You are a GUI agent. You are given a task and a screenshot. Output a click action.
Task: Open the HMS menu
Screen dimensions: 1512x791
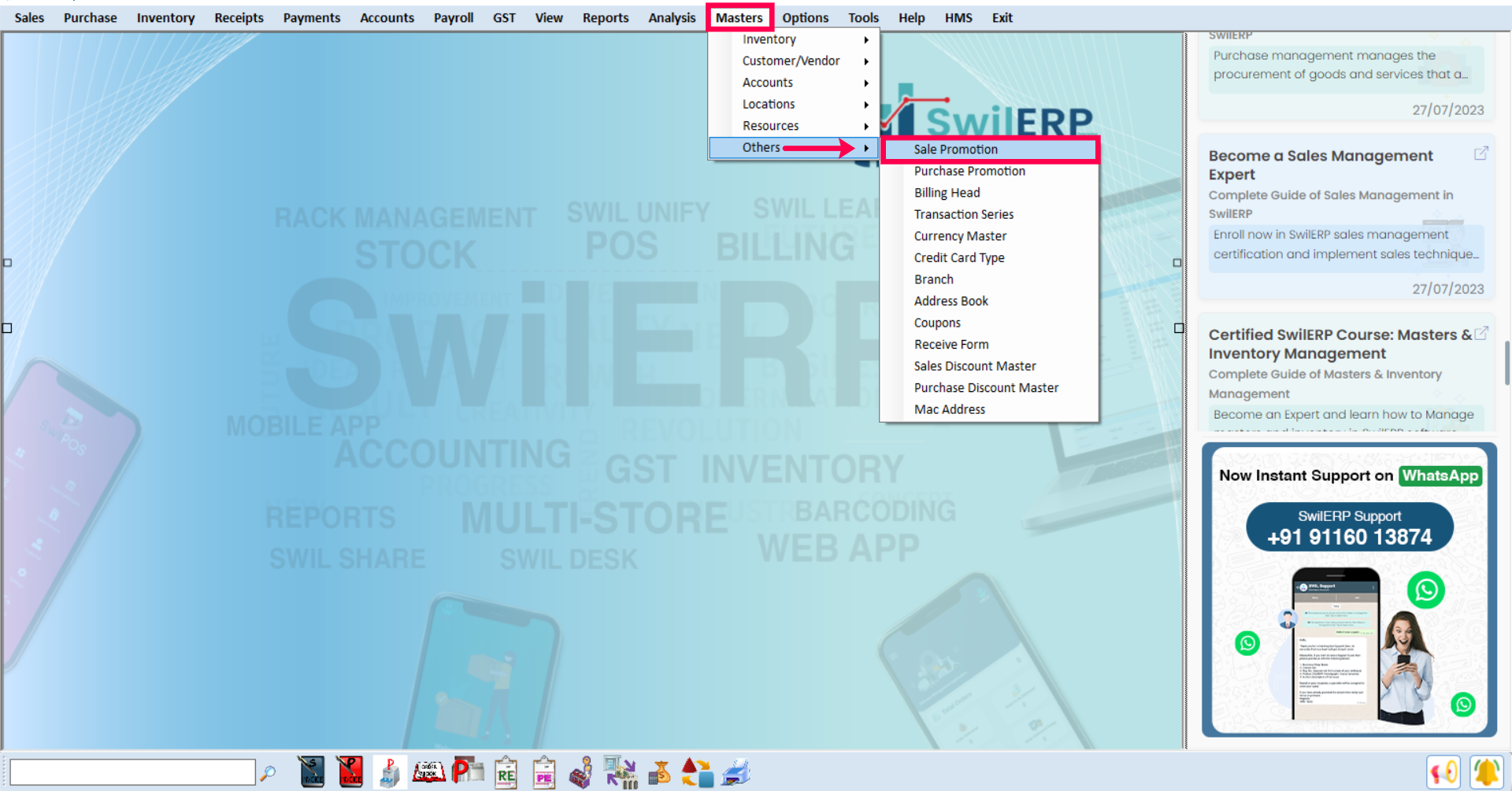click(x=958, y=17)
